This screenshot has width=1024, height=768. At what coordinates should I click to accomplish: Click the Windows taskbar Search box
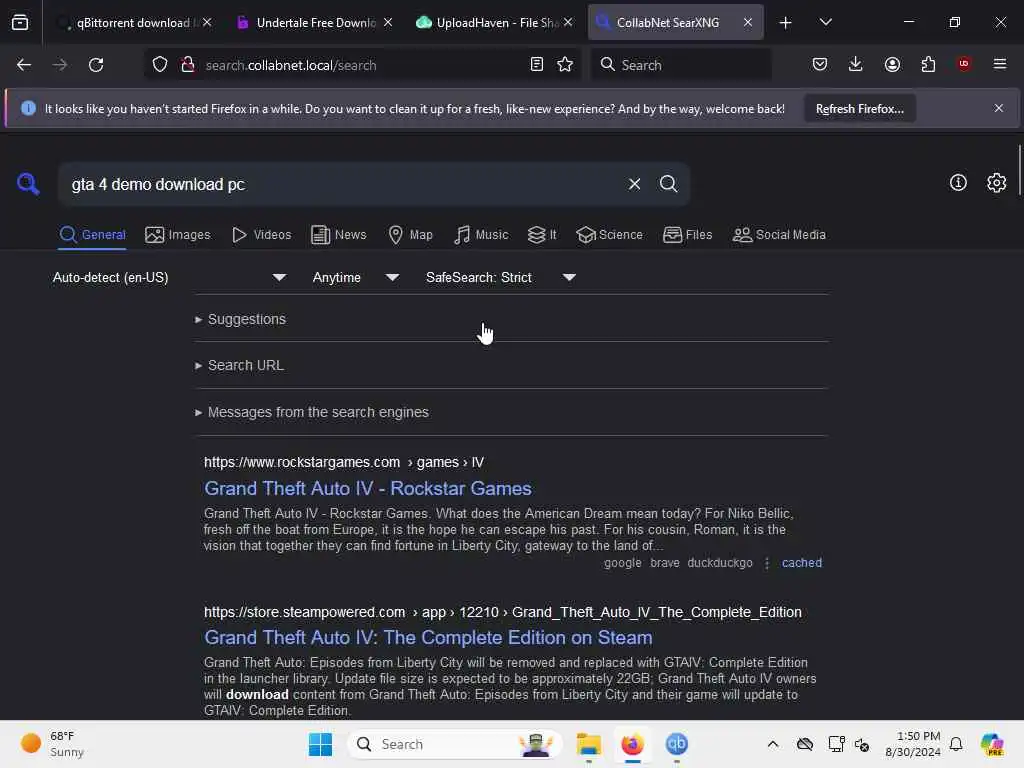pyautogui.click(x=455, y=744)
